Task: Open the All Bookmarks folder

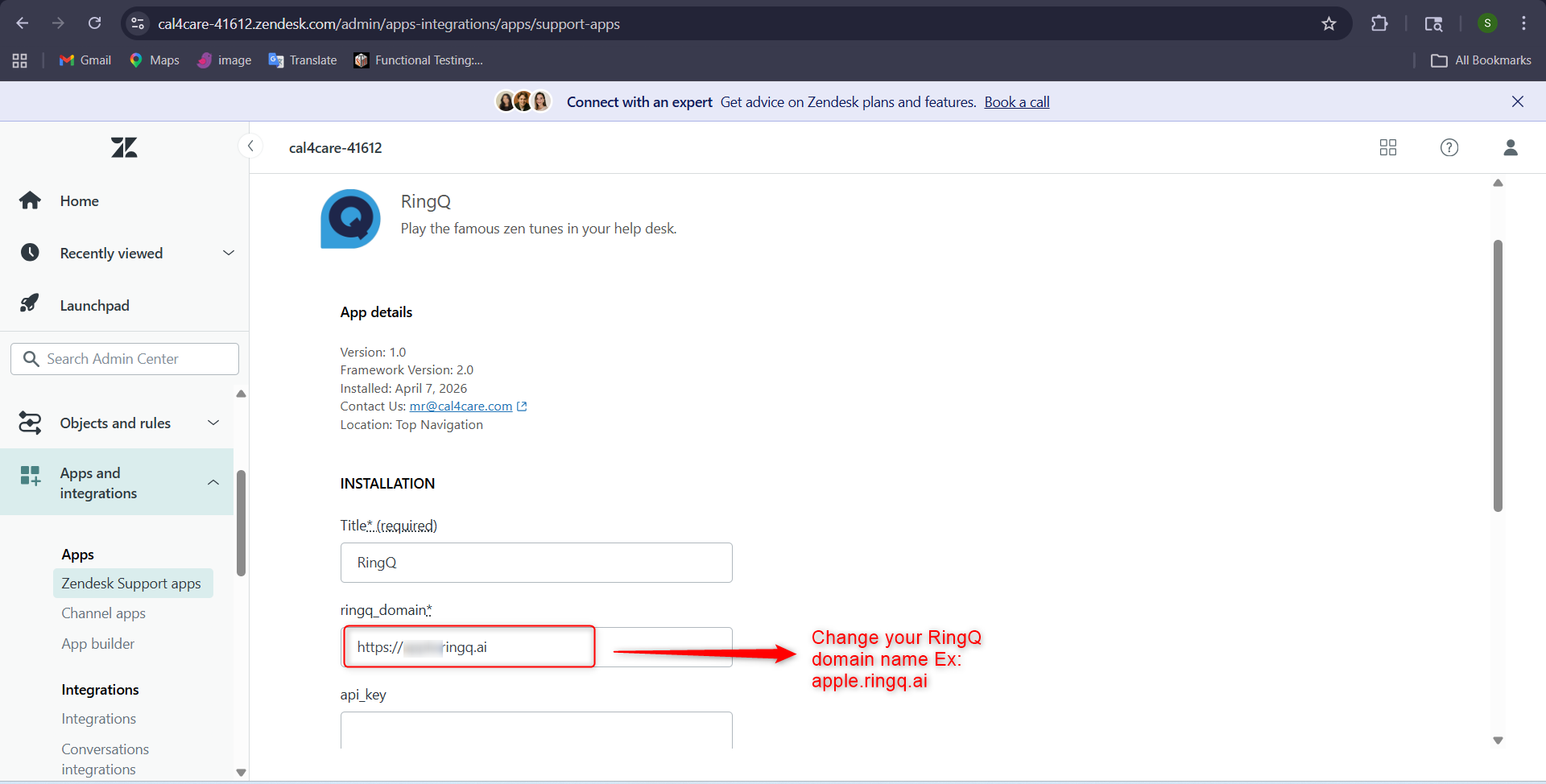Action: (1481, 60)
